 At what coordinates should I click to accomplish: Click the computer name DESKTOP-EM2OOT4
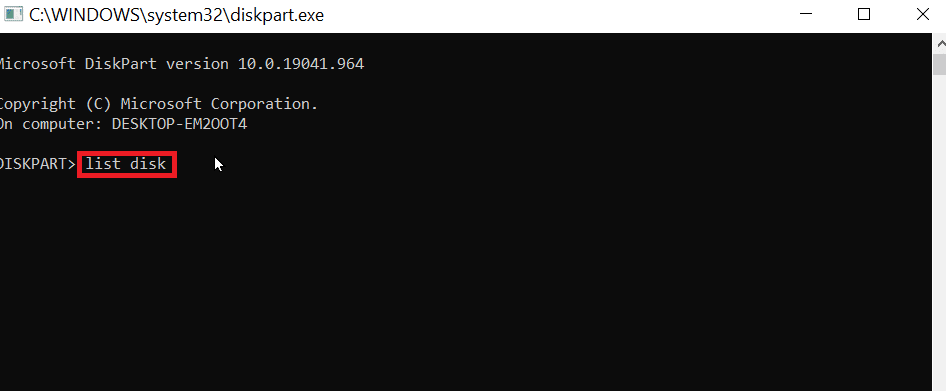[x=179, y=124]
